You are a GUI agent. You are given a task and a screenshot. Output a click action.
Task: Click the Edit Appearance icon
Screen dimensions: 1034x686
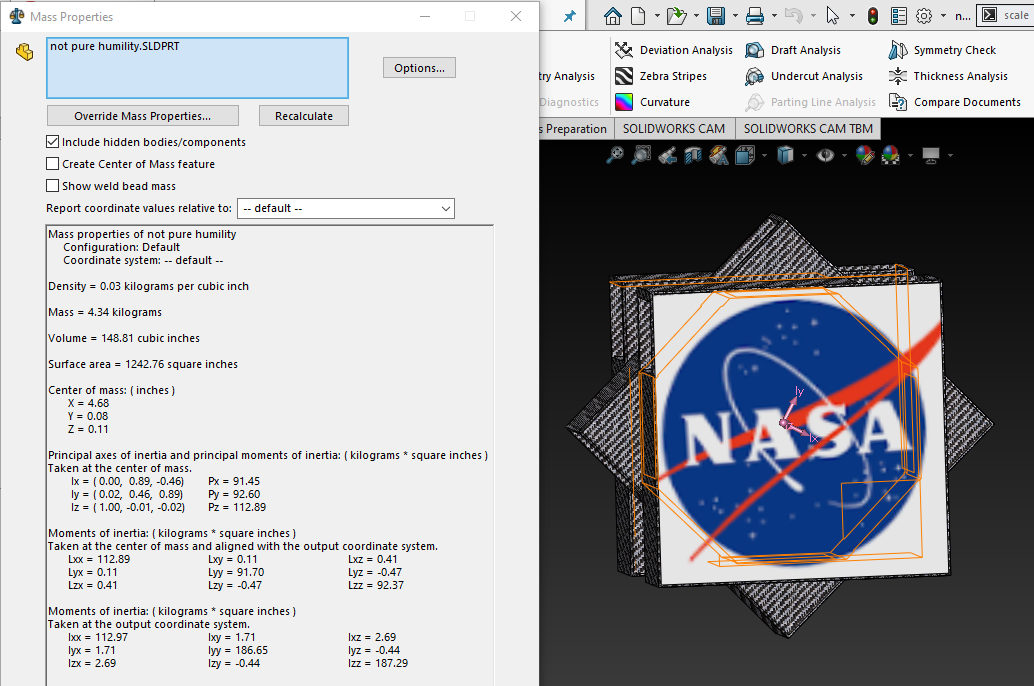tap(865, 156)
